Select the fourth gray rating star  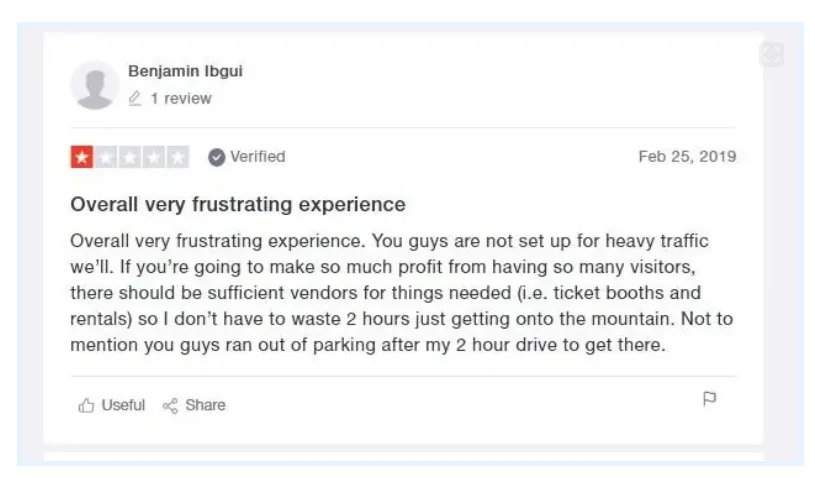(153, 157)
